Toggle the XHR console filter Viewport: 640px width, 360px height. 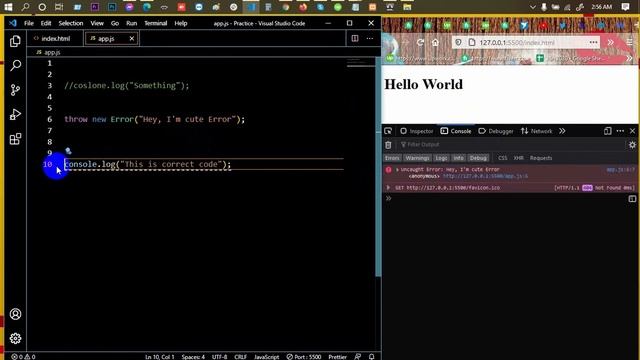[518, 158]
